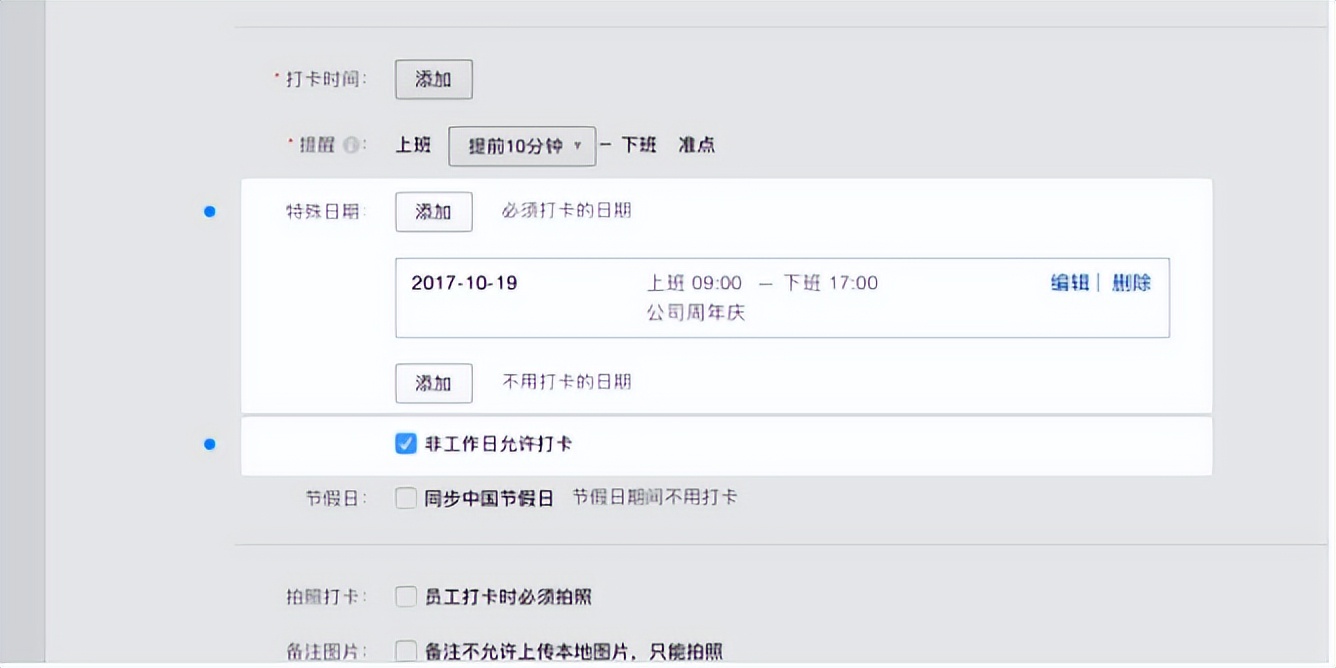Enable 同步中国节假日 checkbox
The height and width of the screenshot is (668, 1336).
coord(404,496)
